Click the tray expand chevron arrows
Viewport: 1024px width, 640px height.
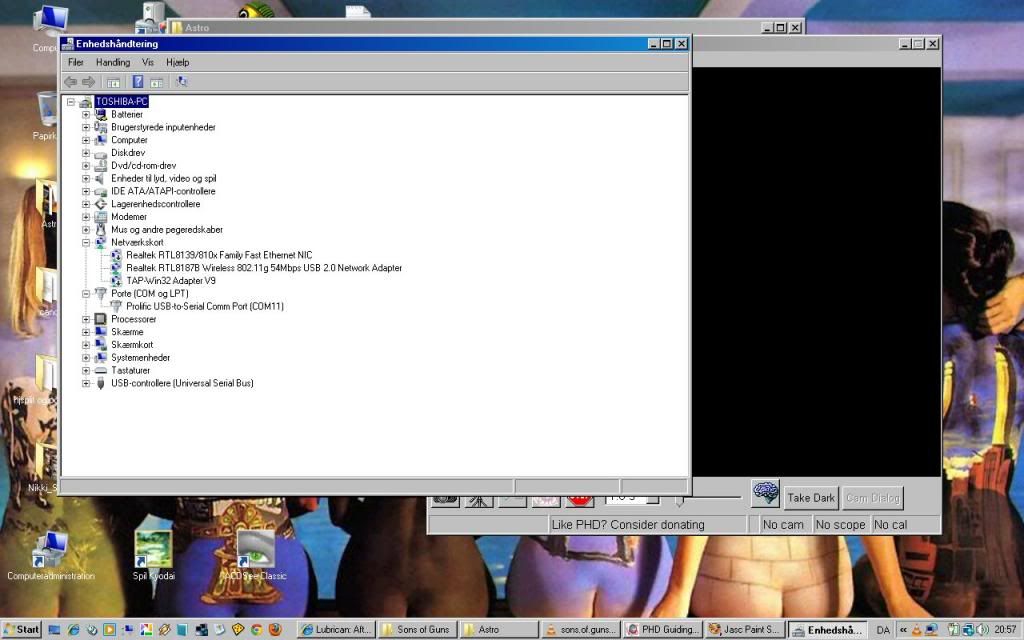click(x=903, y=630)
